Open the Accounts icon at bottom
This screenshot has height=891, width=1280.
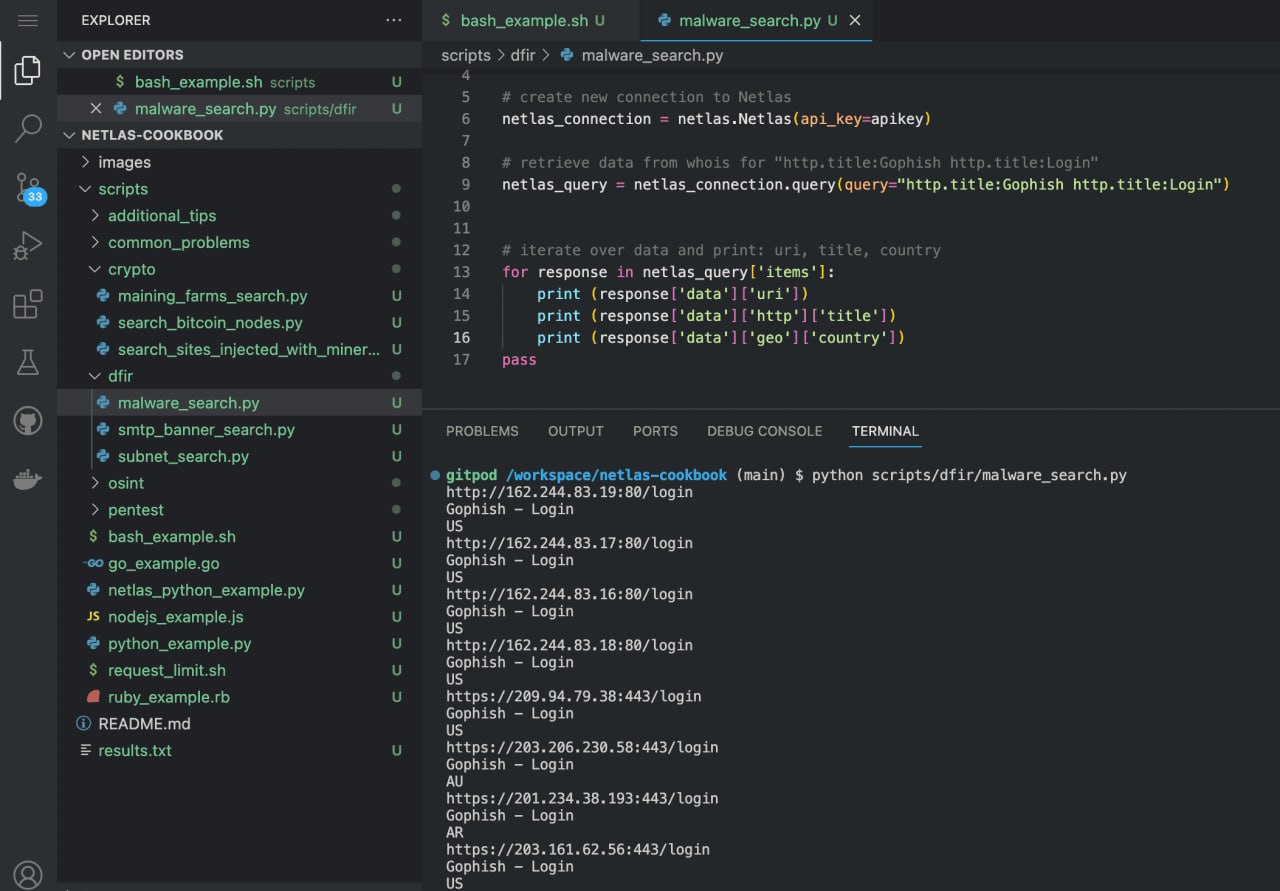[28, 874]
